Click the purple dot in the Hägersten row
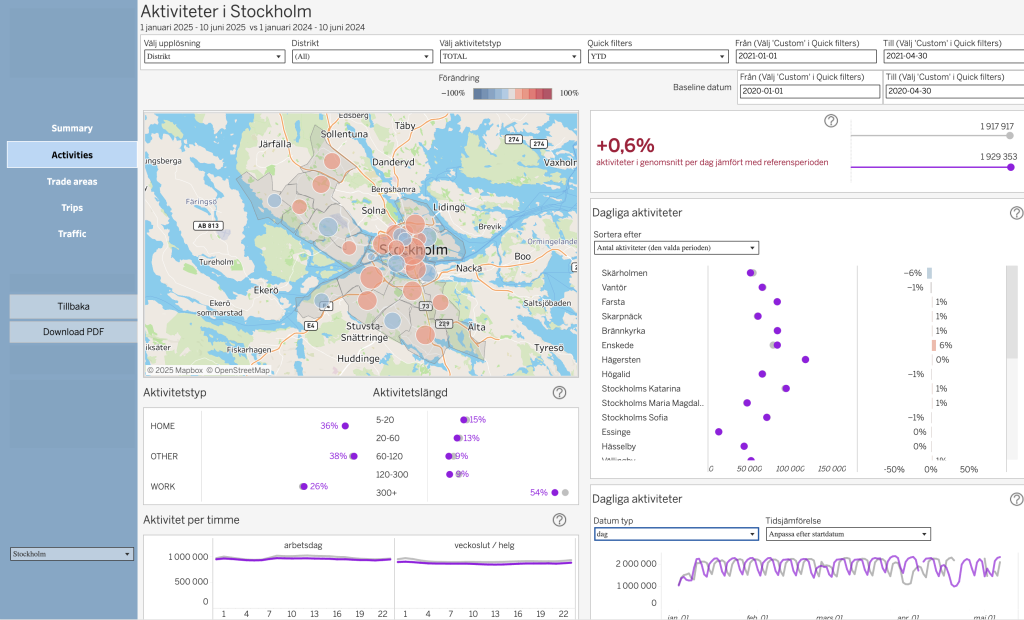Image resolution: width=1024 pixels, height=620 pixels. 805,360
